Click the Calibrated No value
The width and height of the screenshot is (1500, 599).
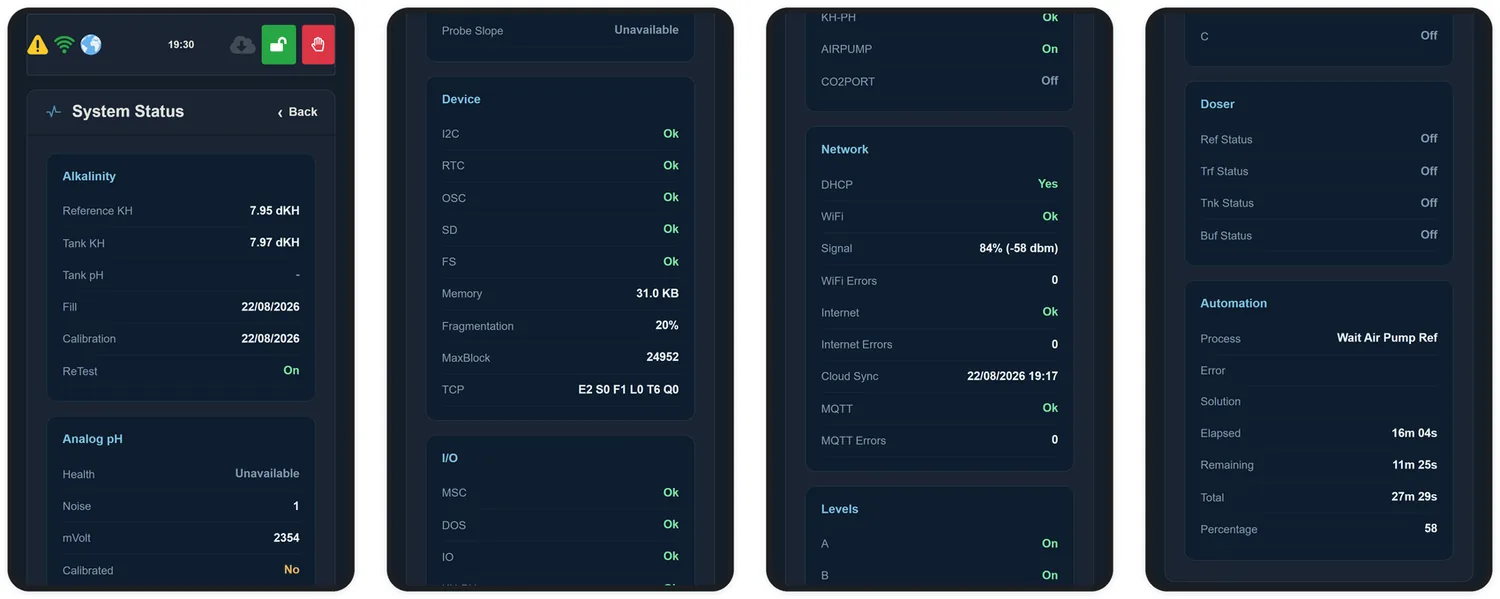(291, 570)
